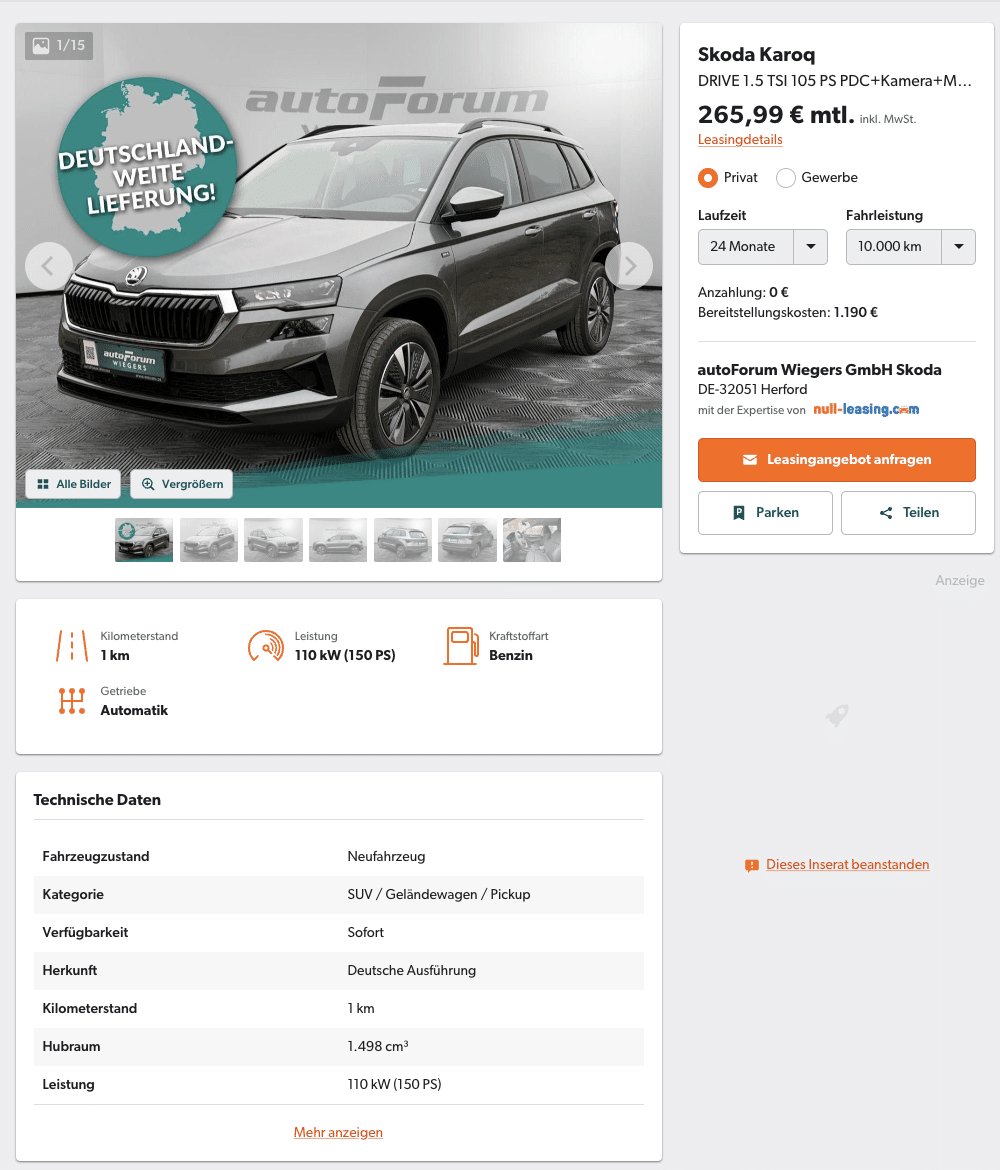The image size is (1000, 1170).
Task: Go to previous photo with left arrow
Action: click(x=49, y=266)
